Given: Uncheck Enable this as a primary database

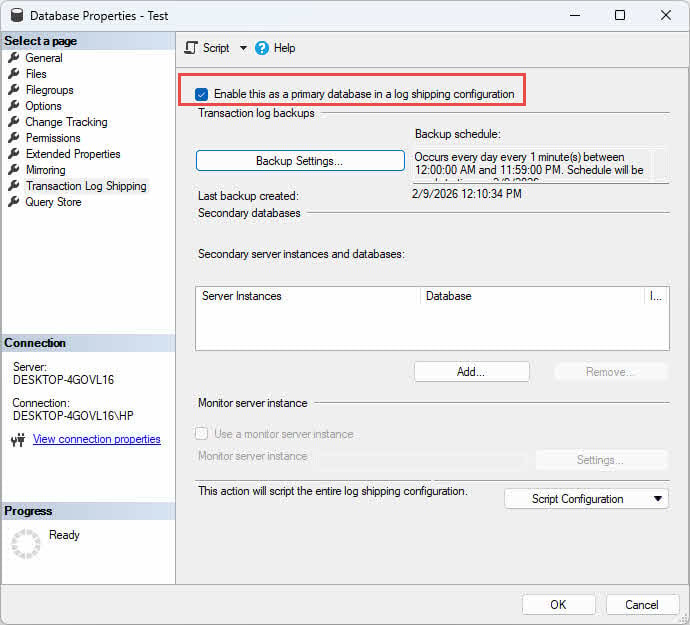Looking at the screenshot, I should coord(202,94).
